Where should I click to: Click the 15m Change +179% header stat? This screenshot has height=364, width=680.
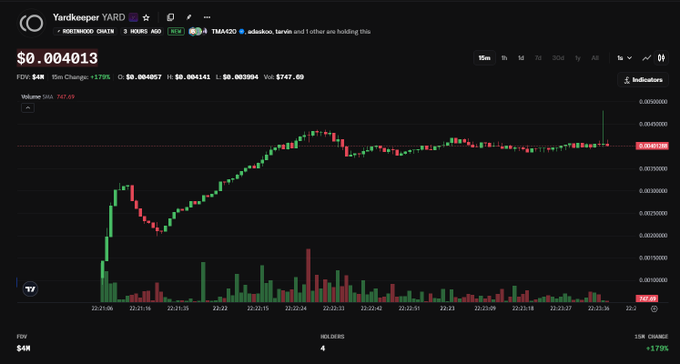pos(81,77)
